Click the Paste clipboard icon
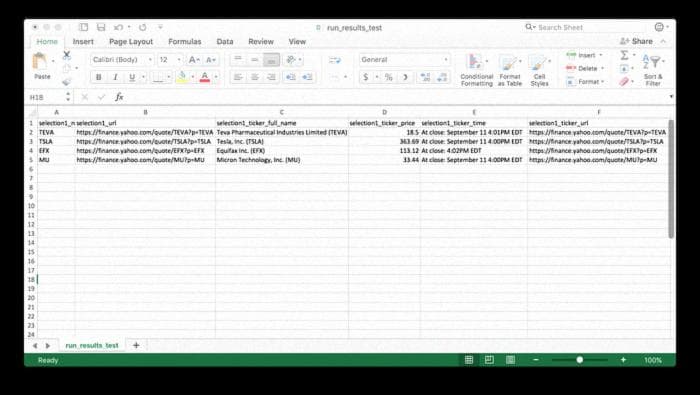This screenshot has height=395, width=700. [40, 62]
